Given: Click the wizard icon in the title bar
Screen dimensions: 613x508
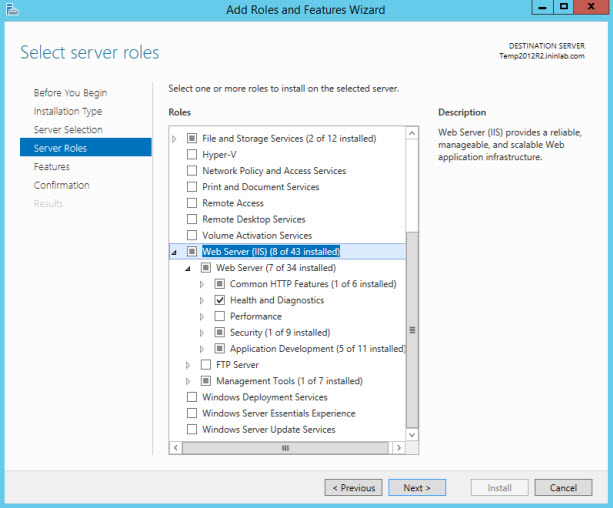Looking at the screenshot, I should (x=9, y=9).
